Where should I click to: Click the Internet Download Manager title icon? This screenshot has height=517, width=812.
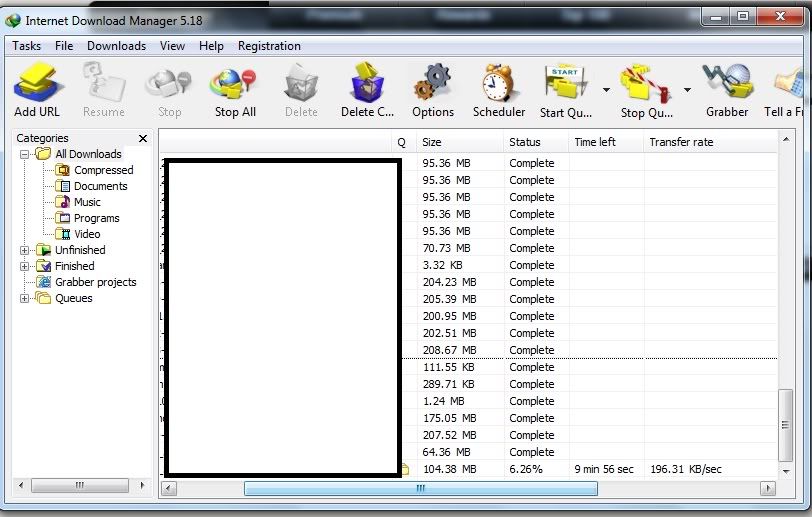coord(12,21)
